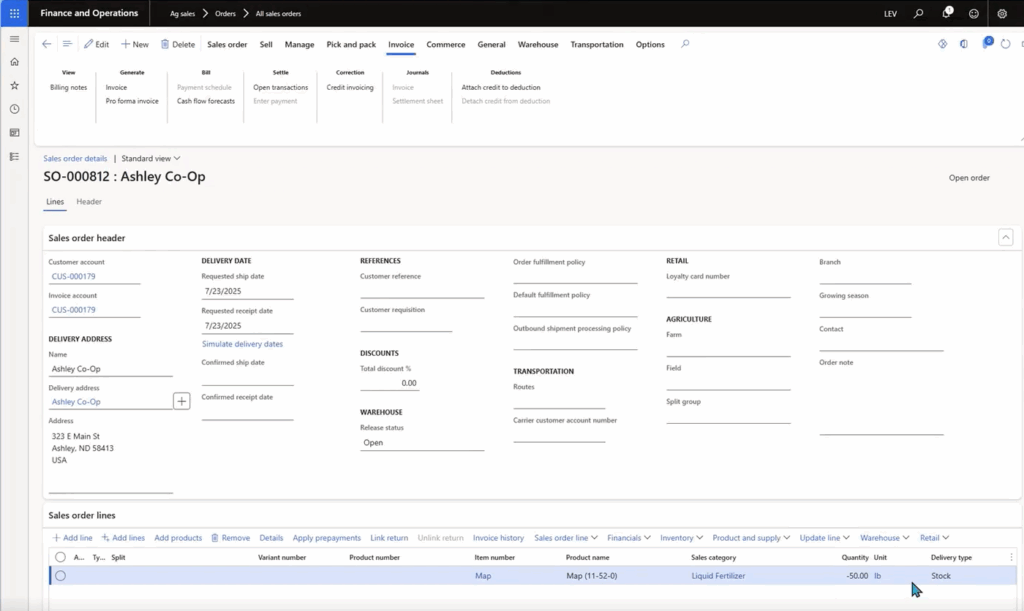1024x611 pixels.
Task: Select the Map line row circle
Action: (x=60, y=576)
